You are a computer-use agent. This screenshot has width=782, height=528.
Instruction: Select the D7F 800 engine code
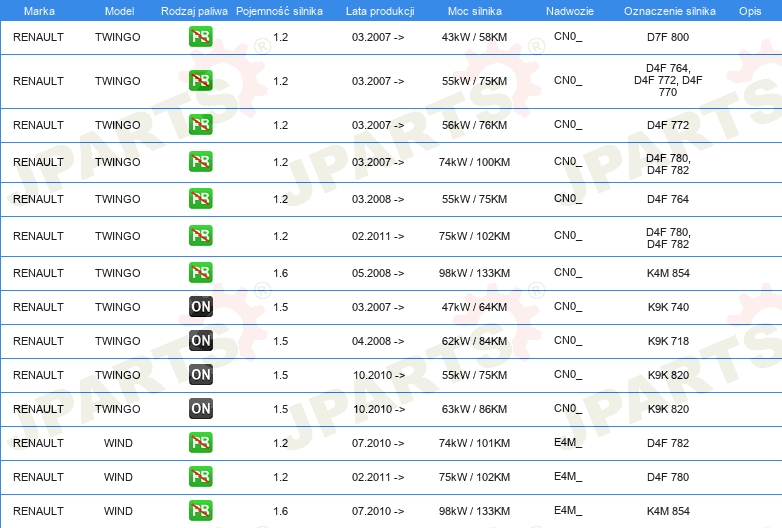click(668, 37)
